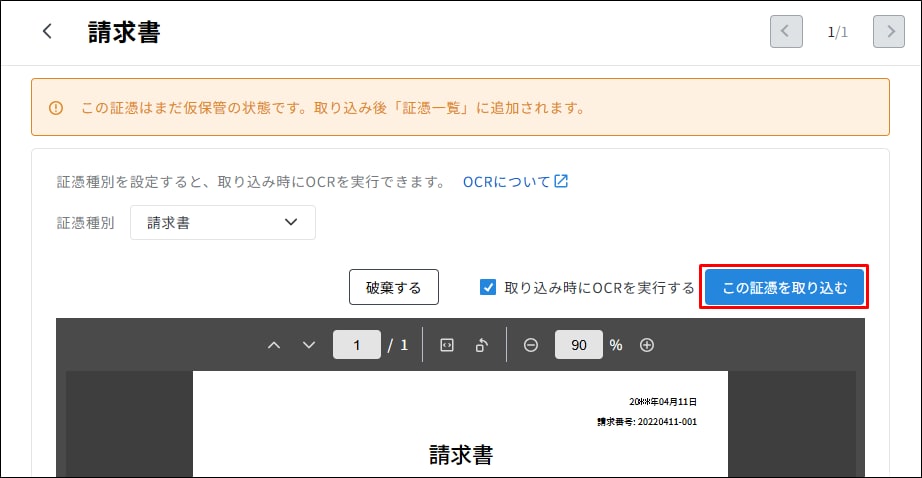Go back using the header back arrow
The image size is (922, 478).
click(x=48, y=31)
